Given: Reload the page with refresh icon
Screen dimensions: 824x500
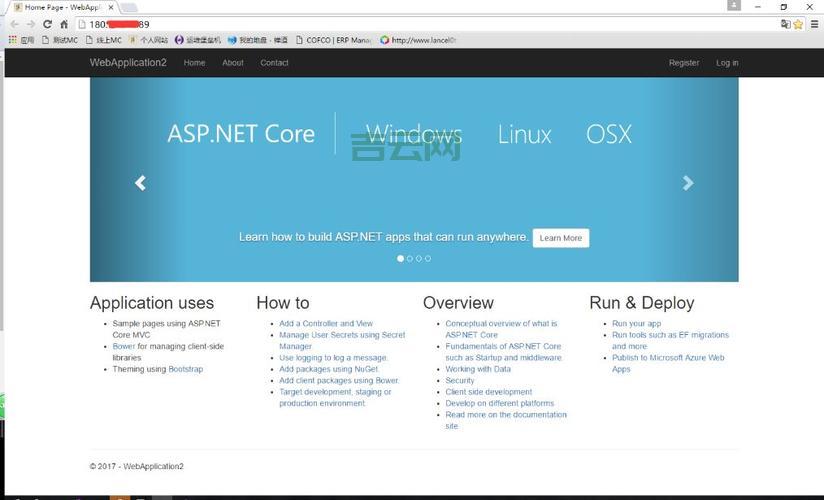Looking at the screenshot, I should click(47, 24).
